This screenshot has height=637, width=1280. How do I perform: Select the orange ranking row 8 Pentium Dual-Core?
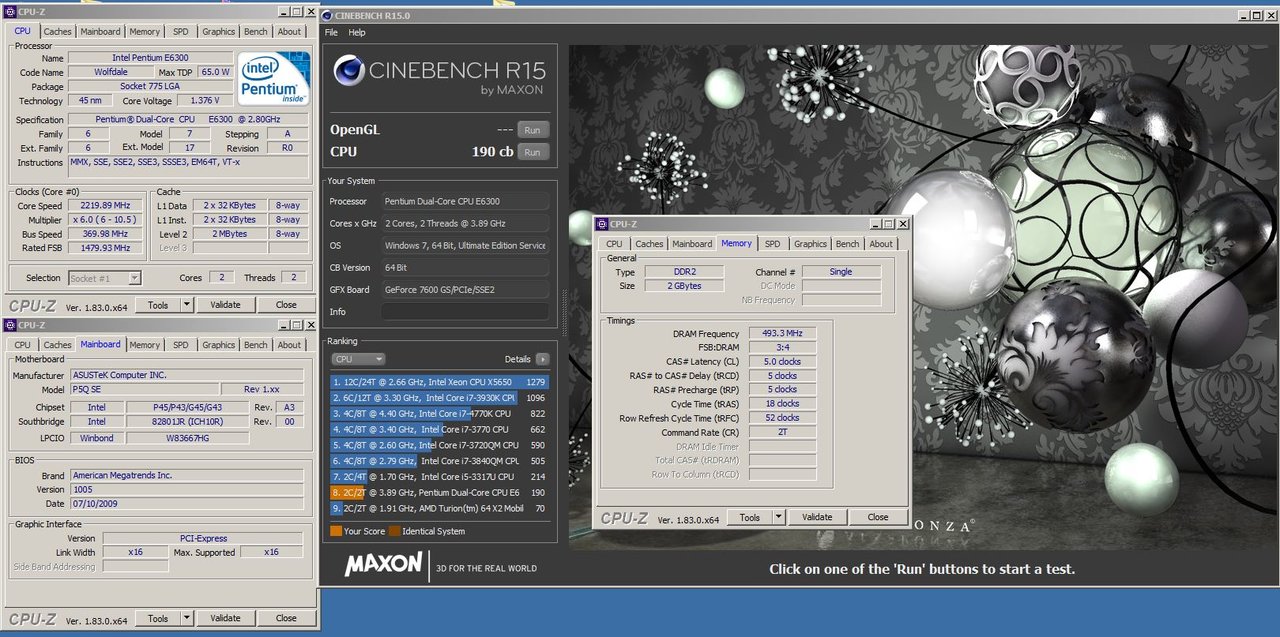pyautogui.click(x=439, y=493)
